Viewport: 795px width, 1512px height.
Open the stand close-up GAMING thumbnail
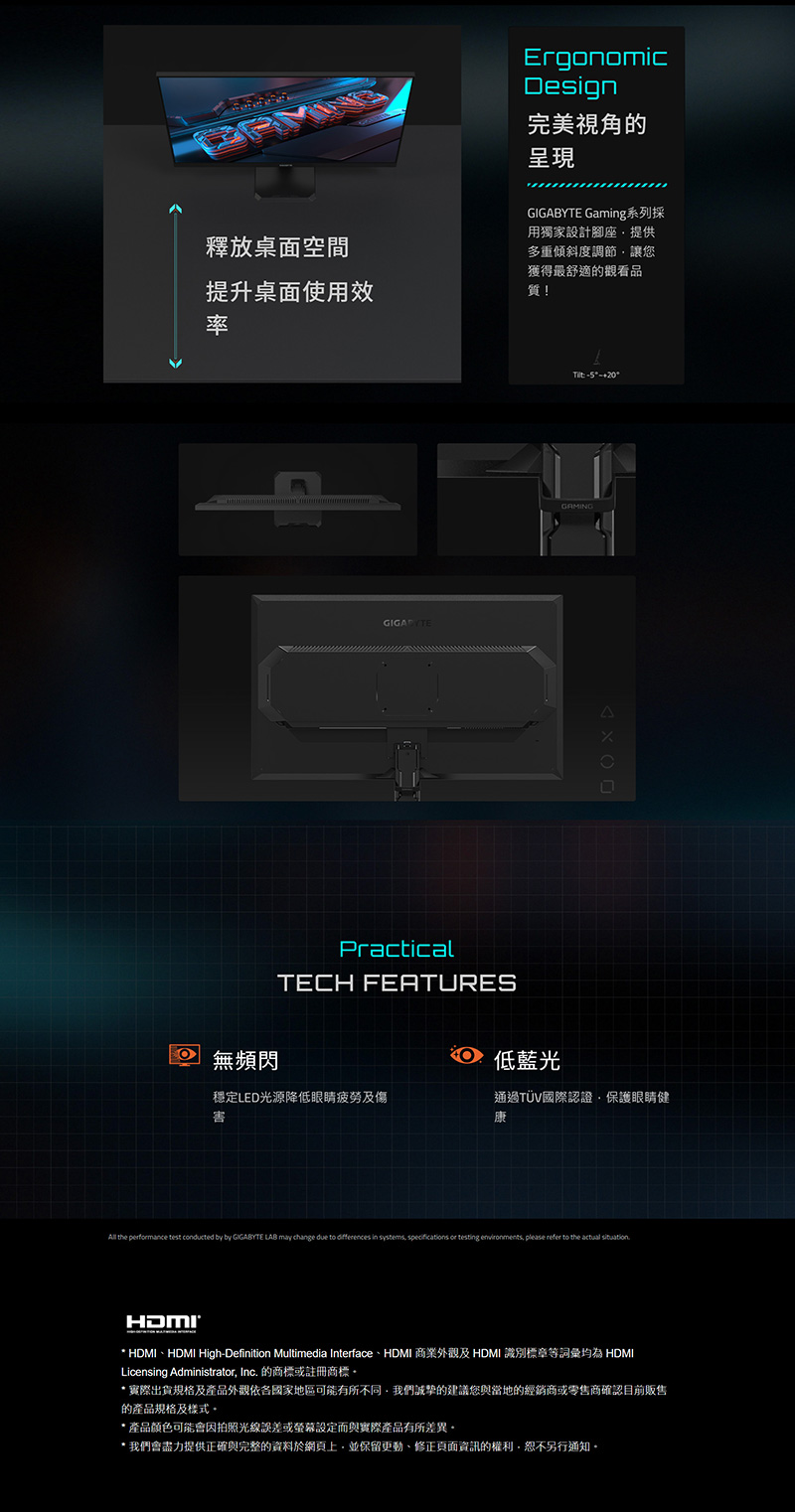537,499
